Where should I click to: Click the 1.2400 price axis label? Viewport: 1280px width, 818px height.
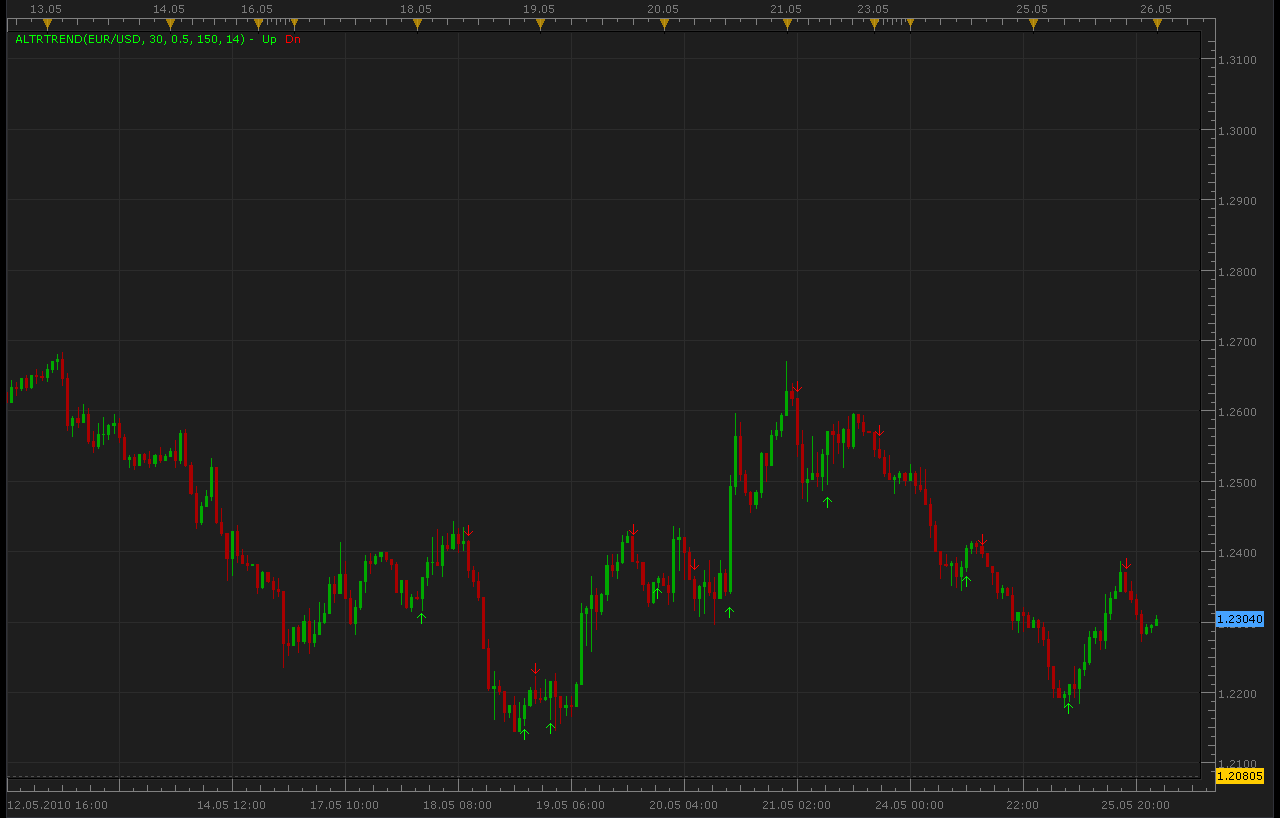click(1237, 553)
